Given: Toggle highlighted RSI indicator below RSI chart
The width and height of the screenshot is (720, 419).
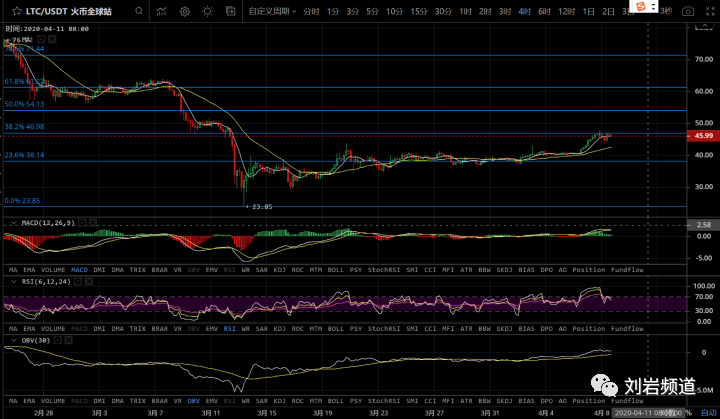Looking at the screenshot, I should 229,328.
